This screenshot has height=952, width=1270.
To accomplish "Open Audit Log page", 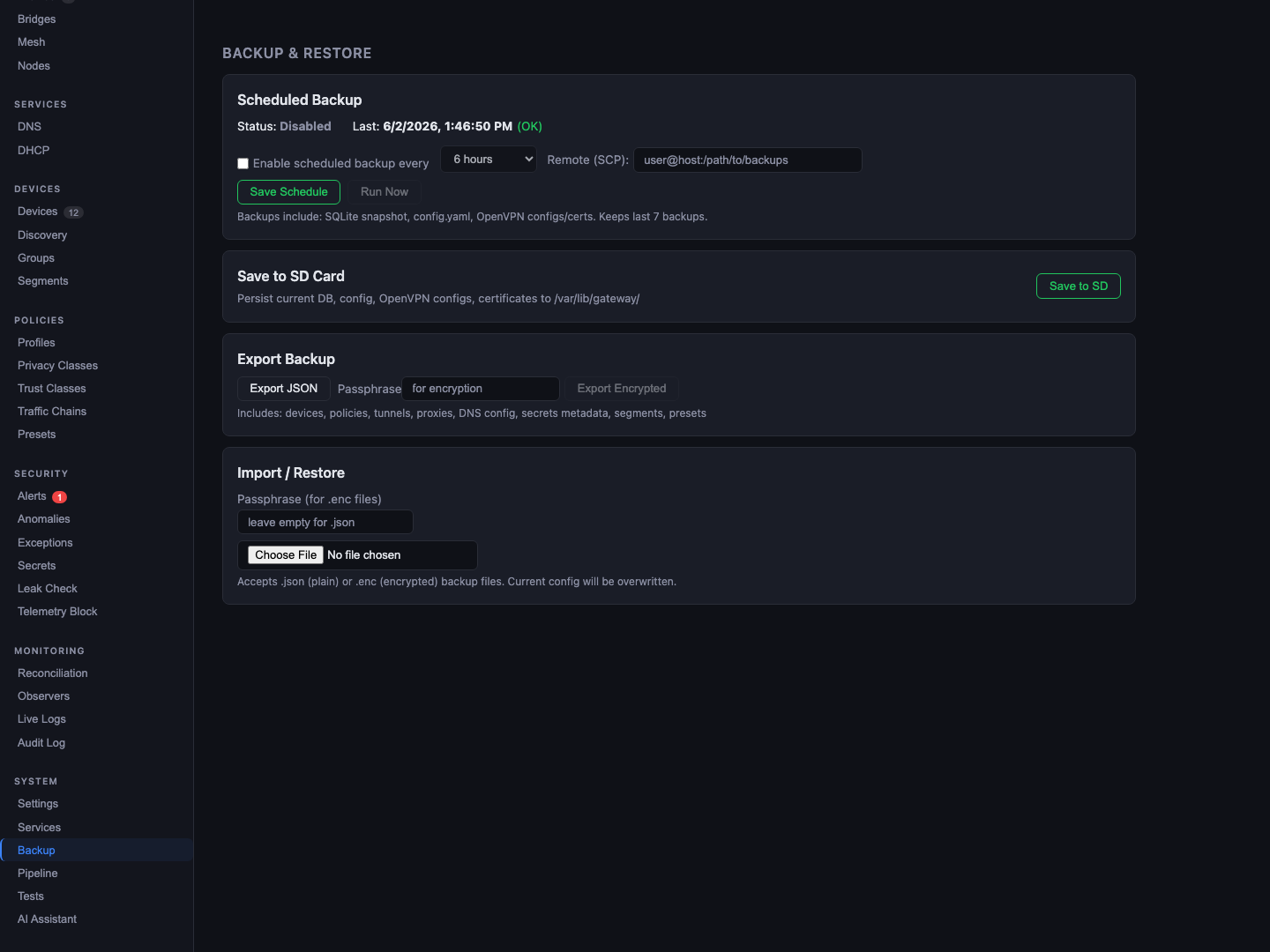I will coord(41,743).
